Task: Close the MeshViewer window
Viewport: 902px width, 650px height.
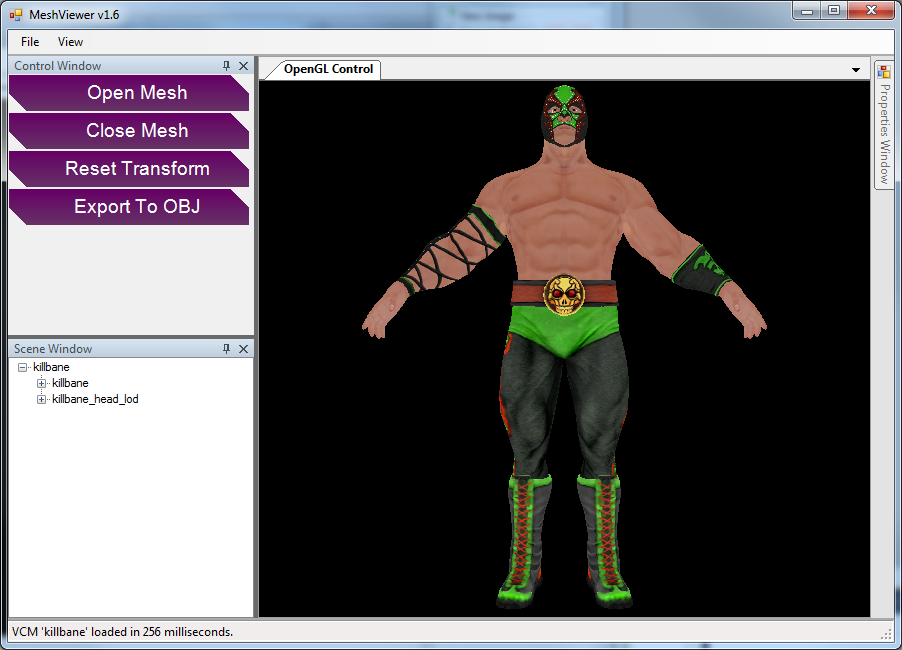Action: [871, 11]
